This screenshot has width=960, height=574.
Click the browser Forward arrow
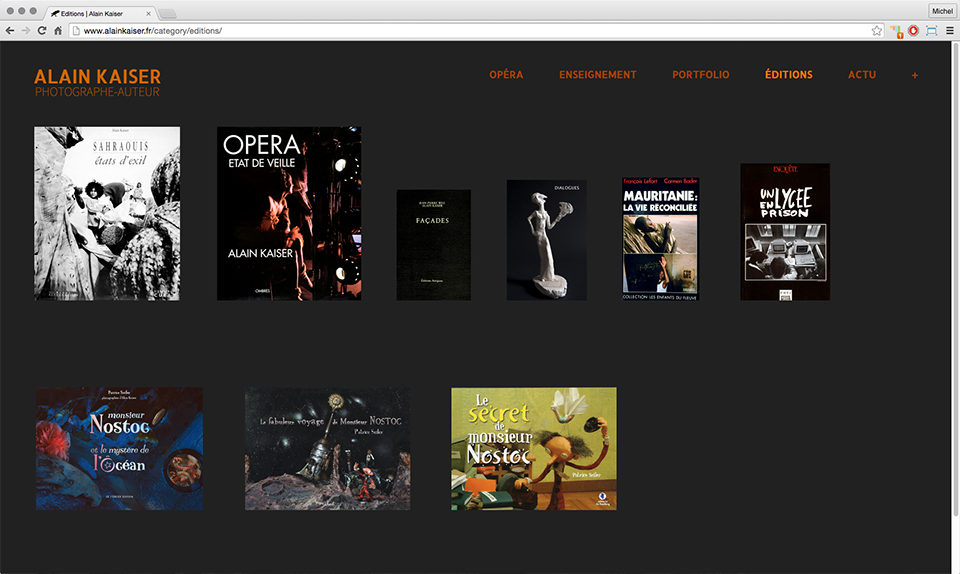[x=26, y=31]
